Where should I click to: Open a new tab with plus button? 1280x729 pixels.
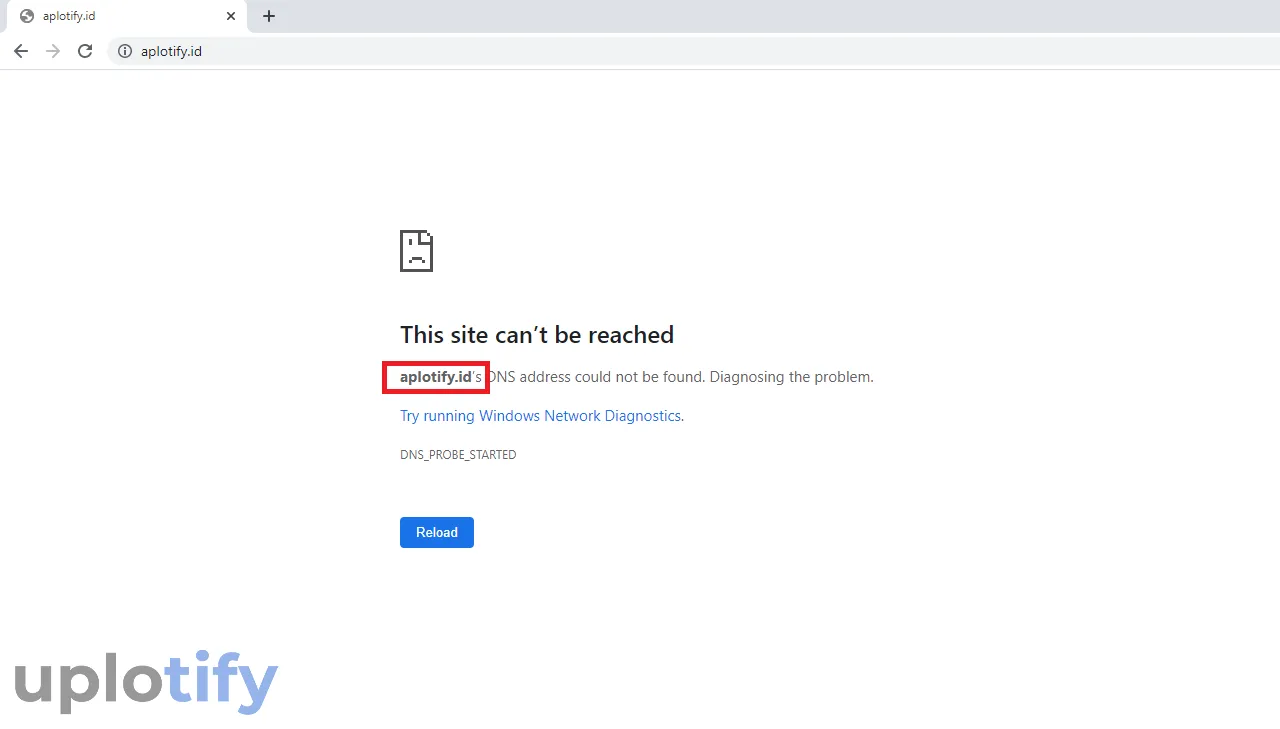coord(269,16)
